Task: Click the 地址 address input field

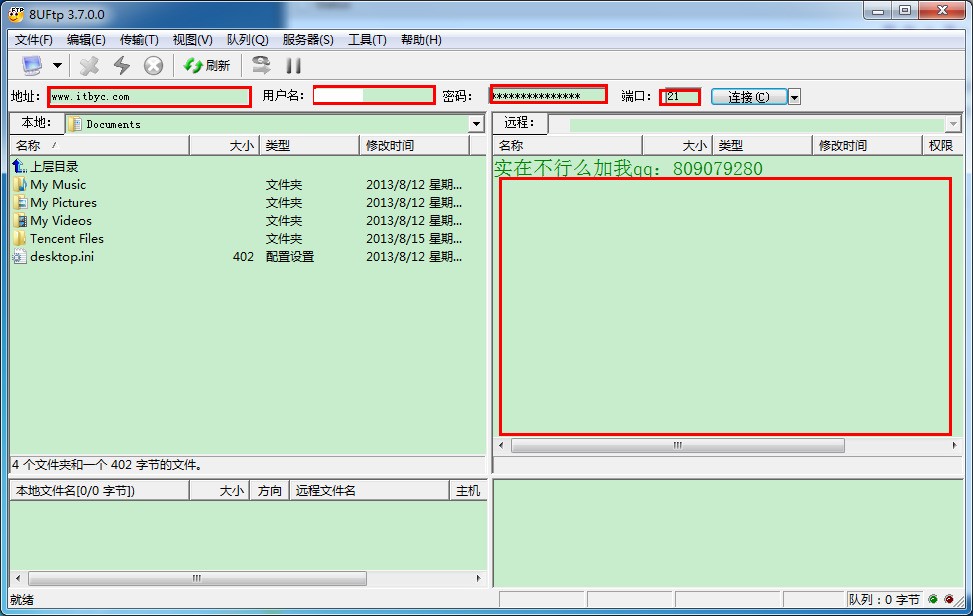Action: pyautogui.click(x=150, y=97)
